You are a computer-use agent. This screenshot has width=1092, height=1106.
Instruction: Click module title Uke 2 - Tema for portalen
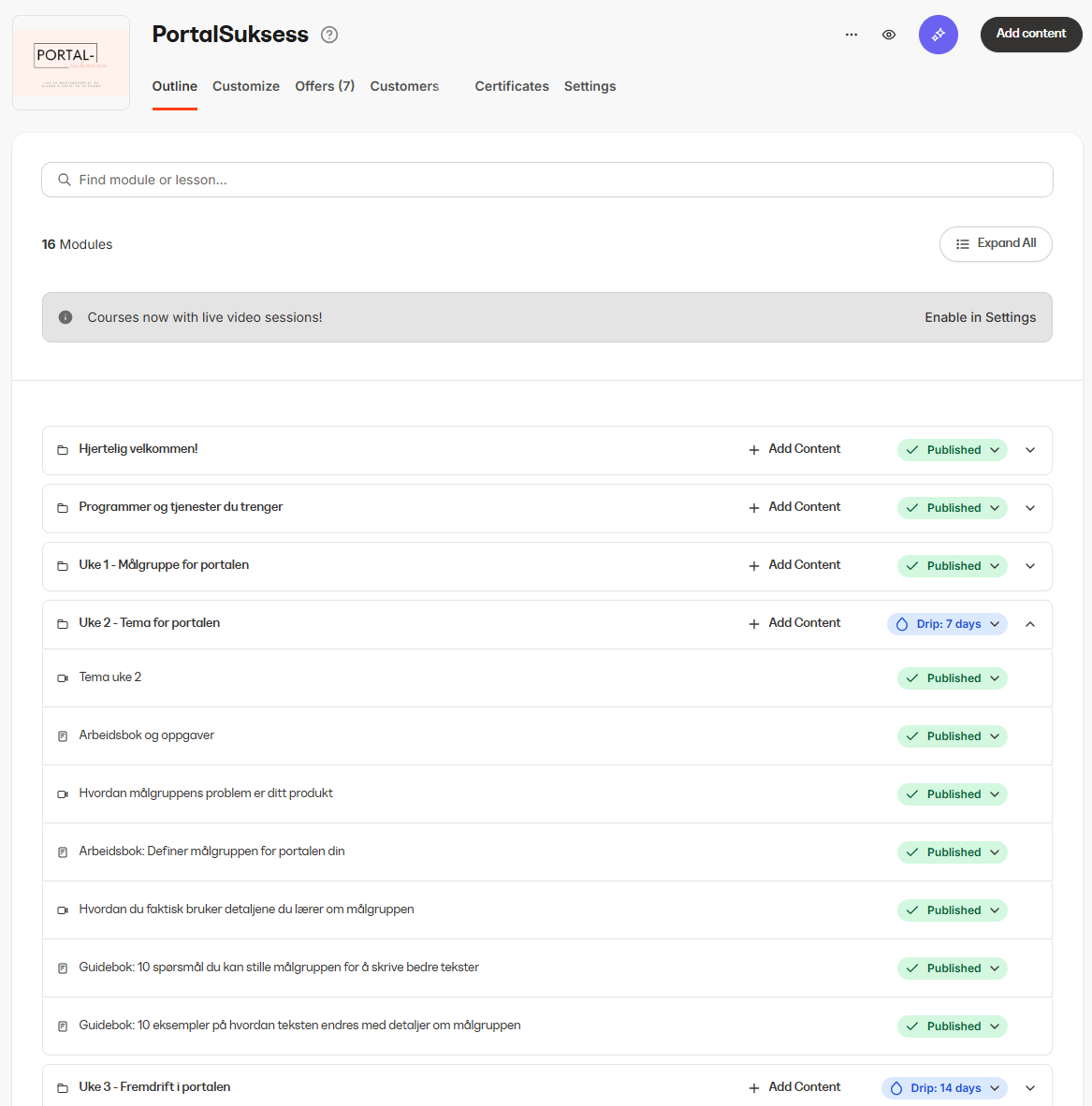coord(150,623)
